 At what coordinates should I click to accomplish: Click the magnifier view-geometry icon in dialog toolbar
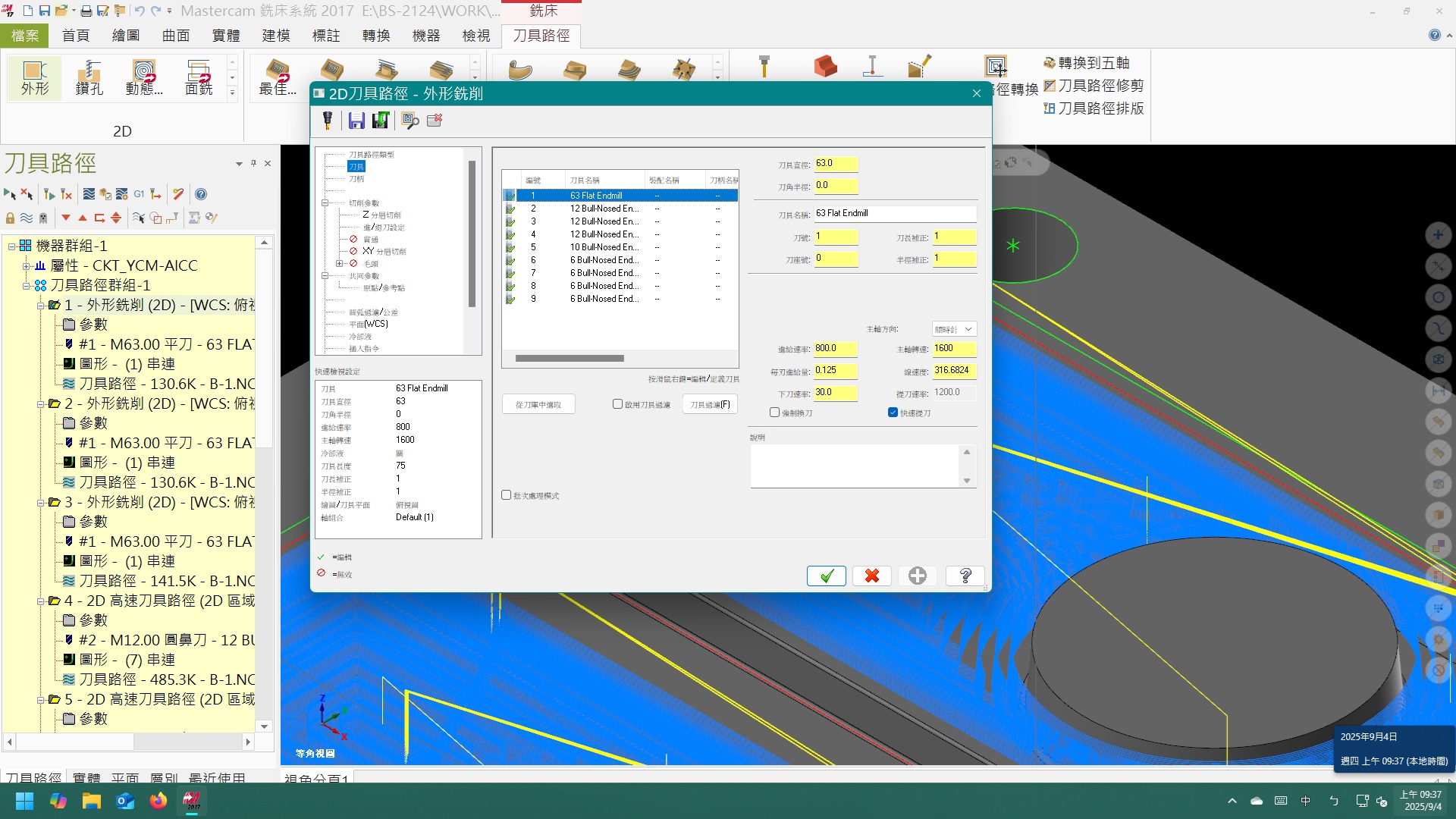410,121
